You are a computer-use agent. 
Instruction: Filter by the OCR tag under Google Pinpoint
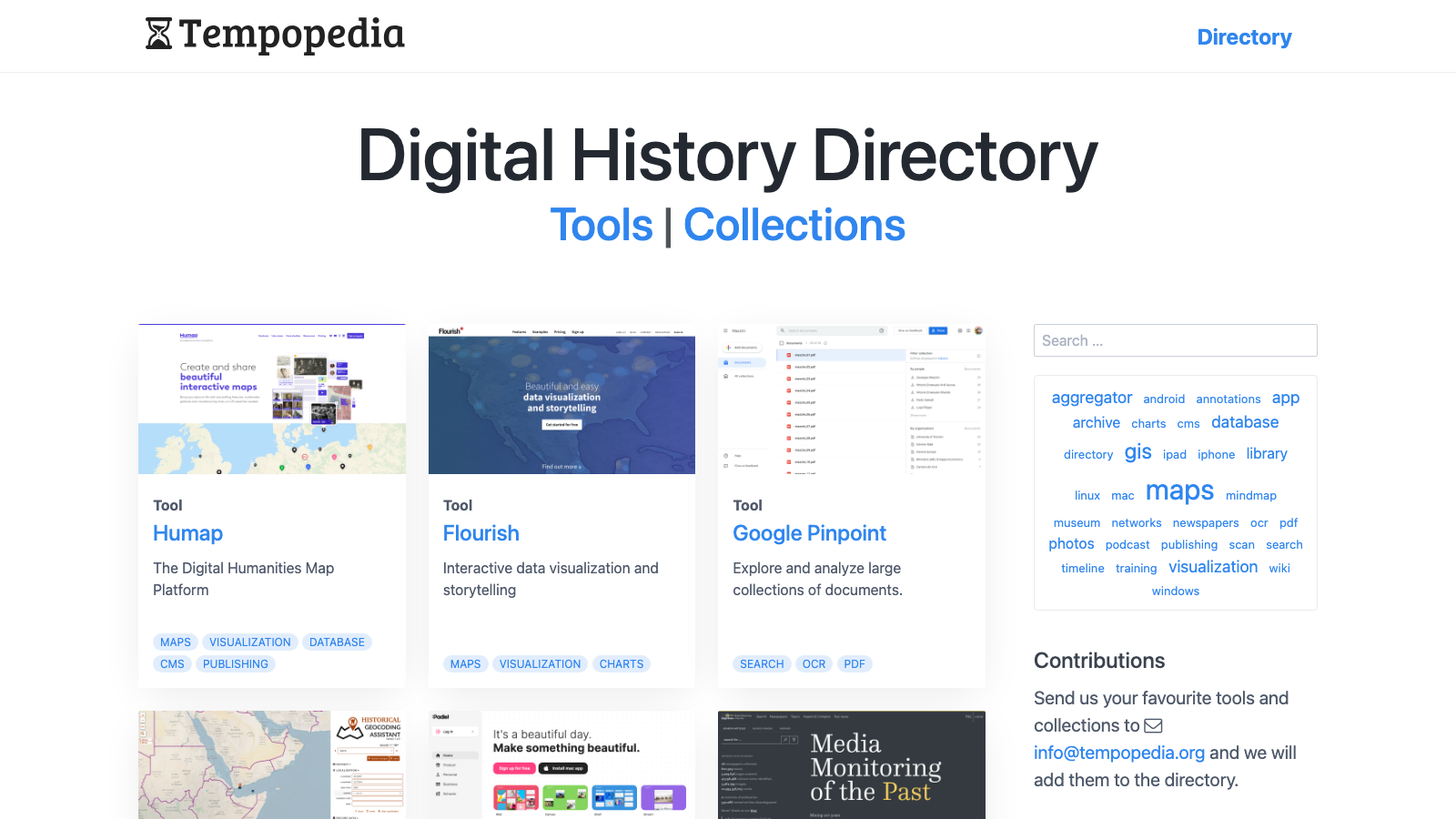tap(814, 663)
